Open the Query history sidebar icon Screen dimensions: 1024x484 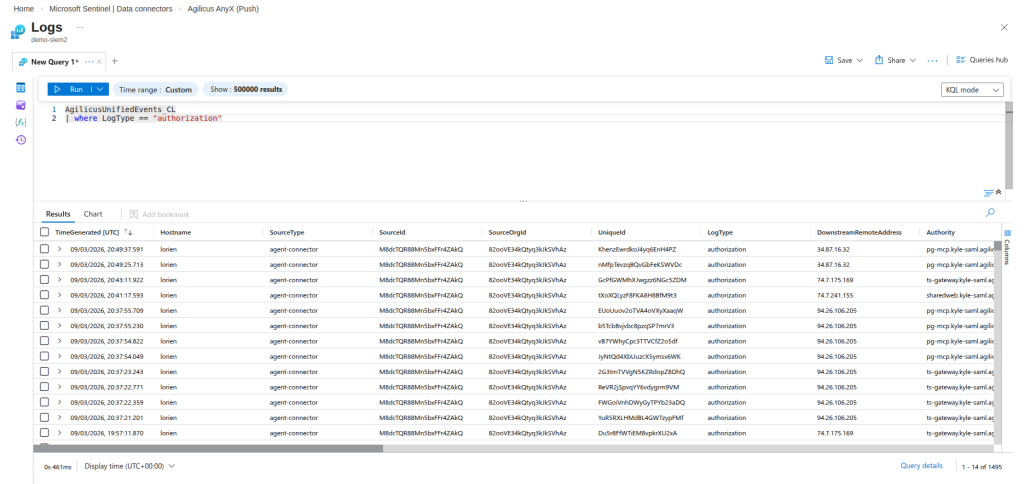20,140
